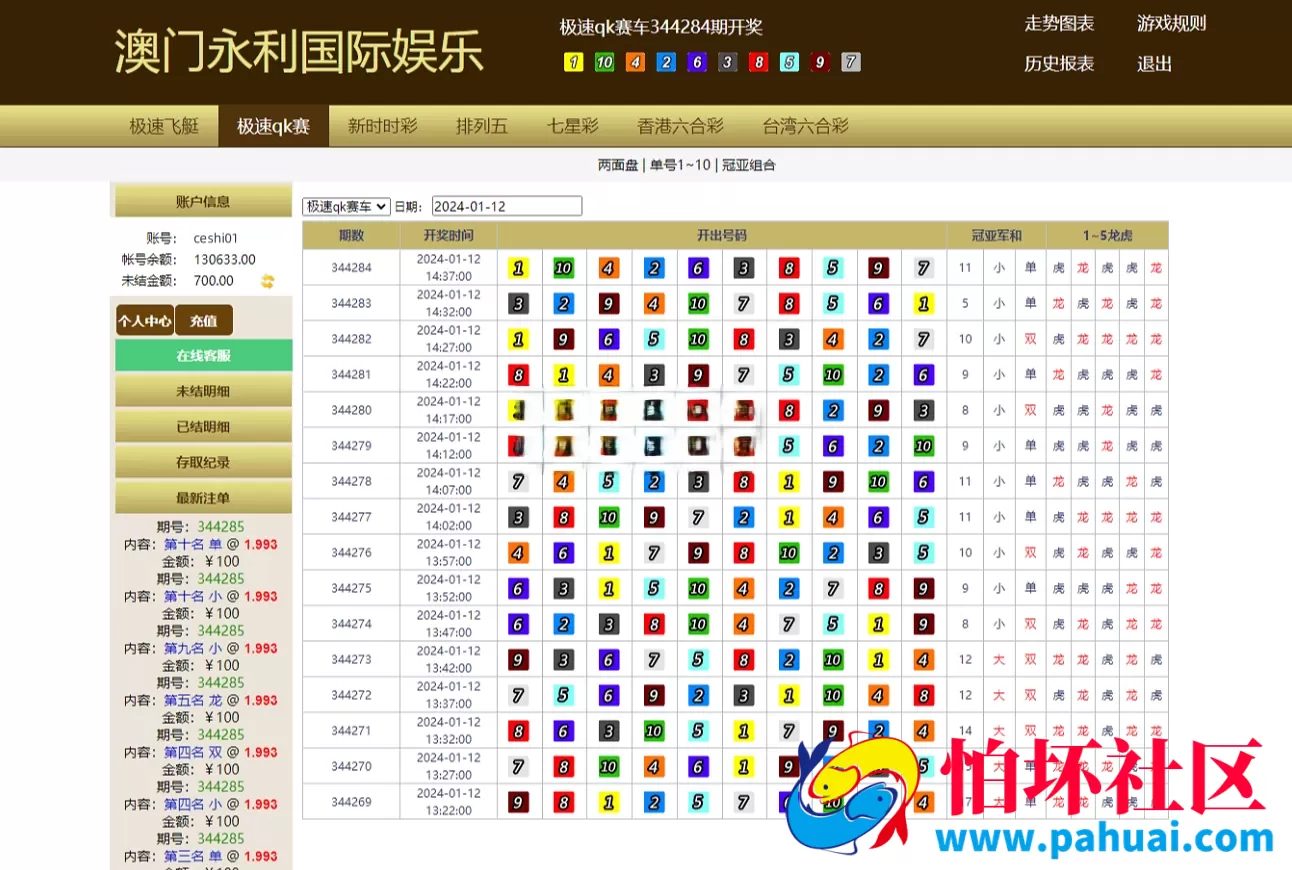The width and height of the screenshot is (1292, 870).
Task: Click blue ball 2 in header draw result
Action: point(666,62)
